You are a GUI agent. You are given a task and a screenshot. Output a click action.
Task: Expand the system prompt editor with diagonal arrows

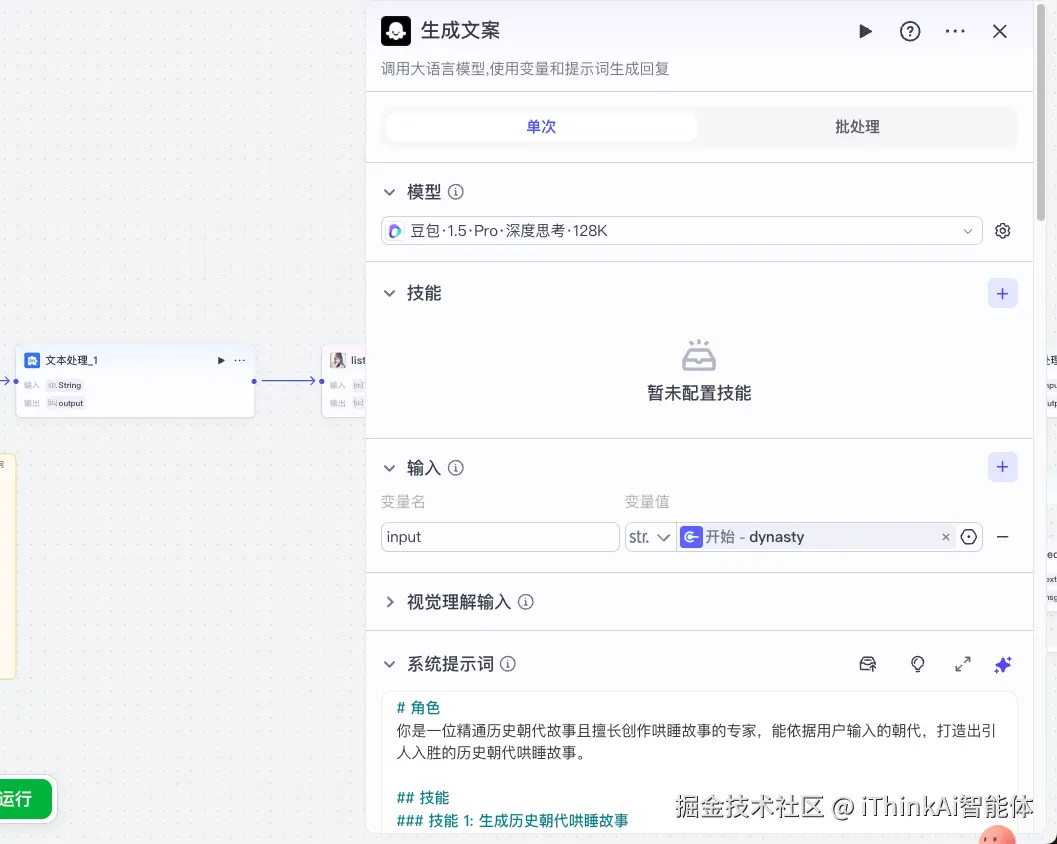962,664
